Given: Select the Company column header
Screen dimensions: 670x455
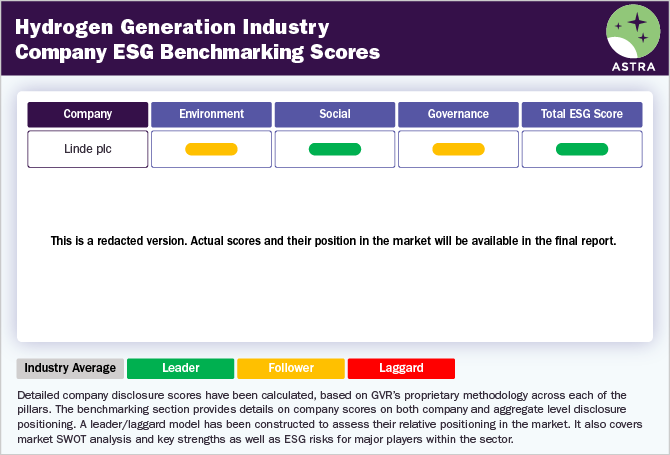Looking at the screenshot, I should [88, 114].
